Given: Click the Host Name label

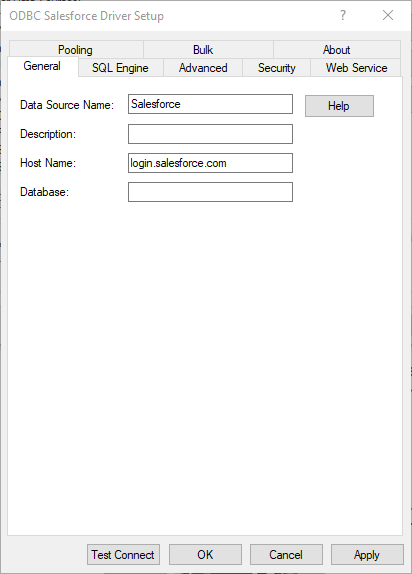Looking at the screenshot, I should 48,163.
